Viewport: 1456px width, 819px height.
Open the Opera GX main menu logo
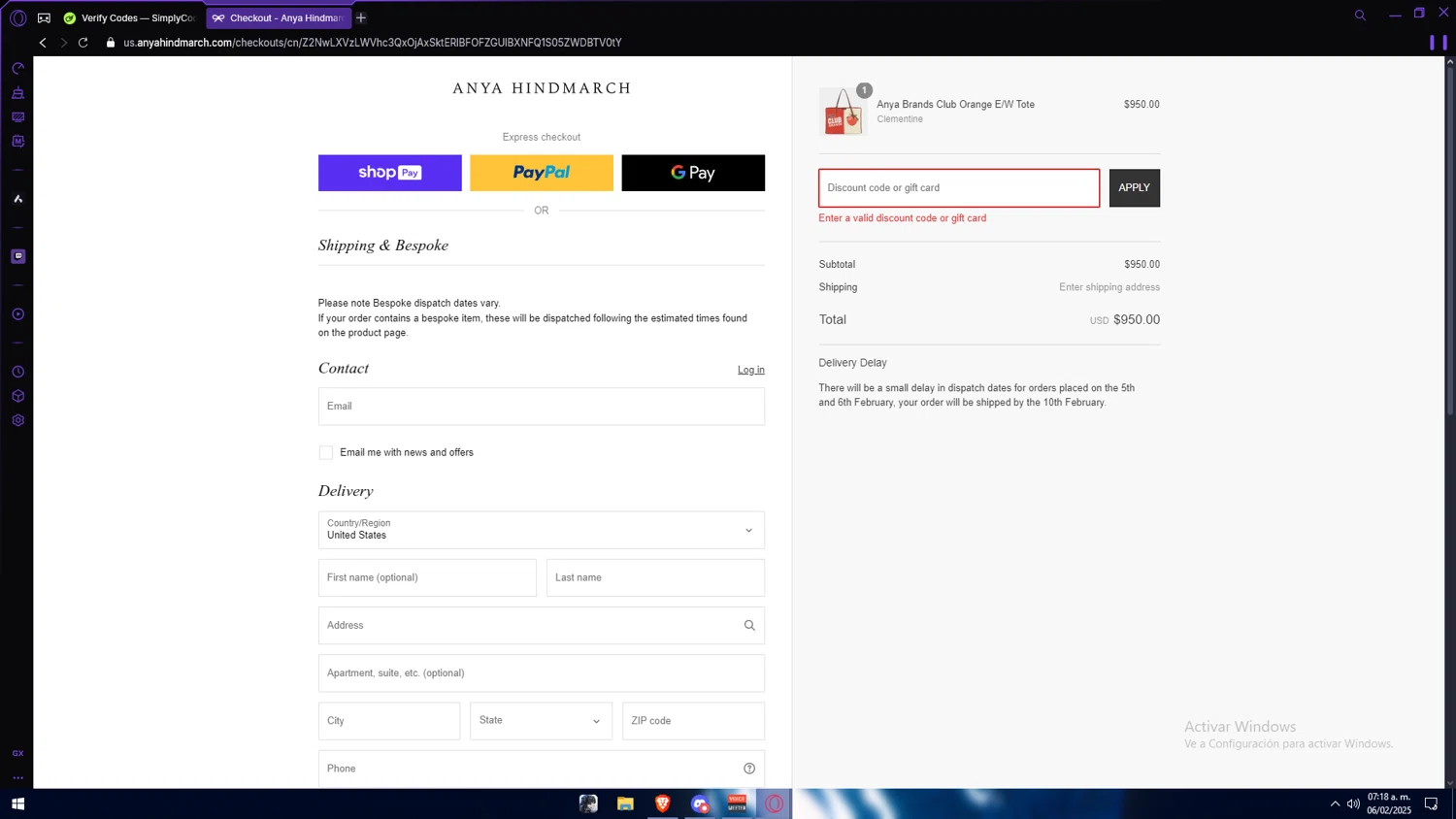pos(17,17)
